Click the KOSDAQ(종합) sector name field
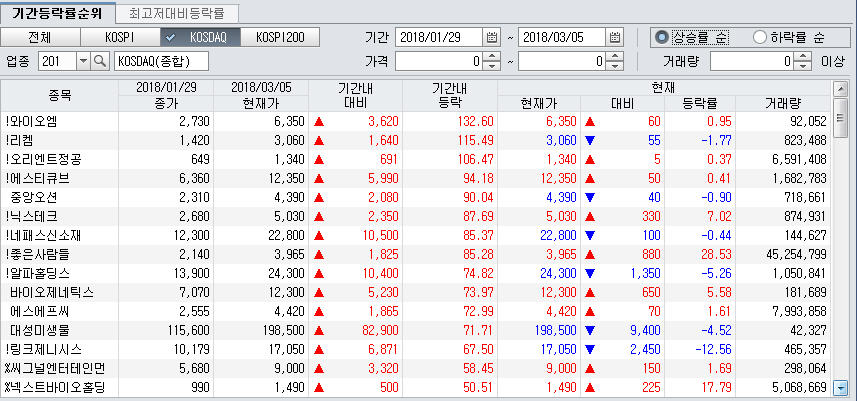857x401 pixels. (161, 61)
